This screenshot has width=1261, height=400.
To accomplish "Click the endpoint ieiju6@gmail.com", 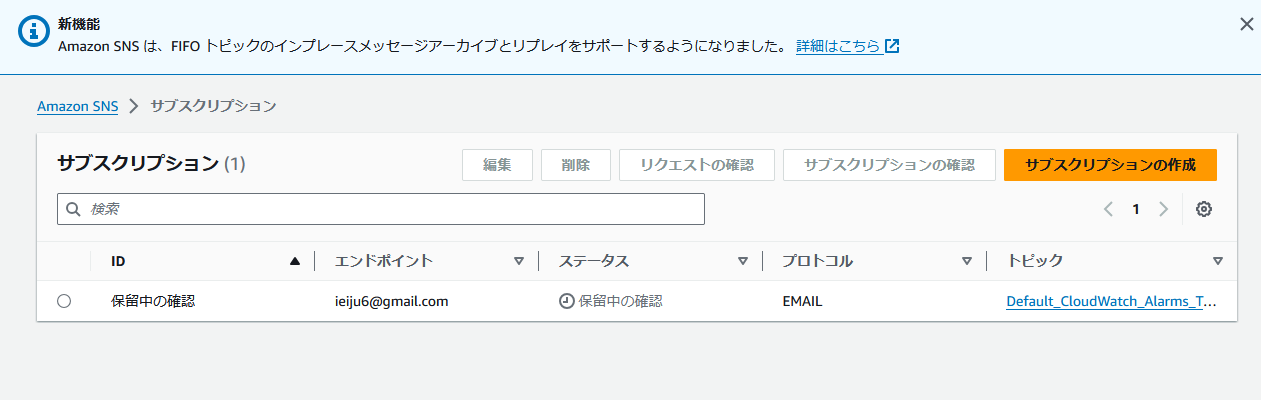I will 391,301.
